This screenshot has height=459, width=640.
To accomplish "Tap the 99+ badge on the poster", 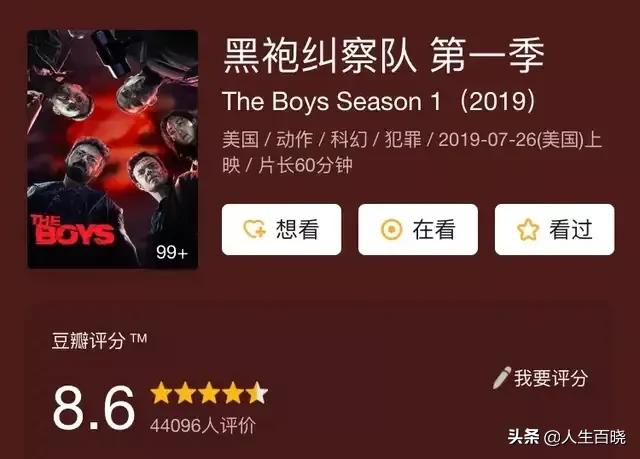I will (x=172, y=252).
